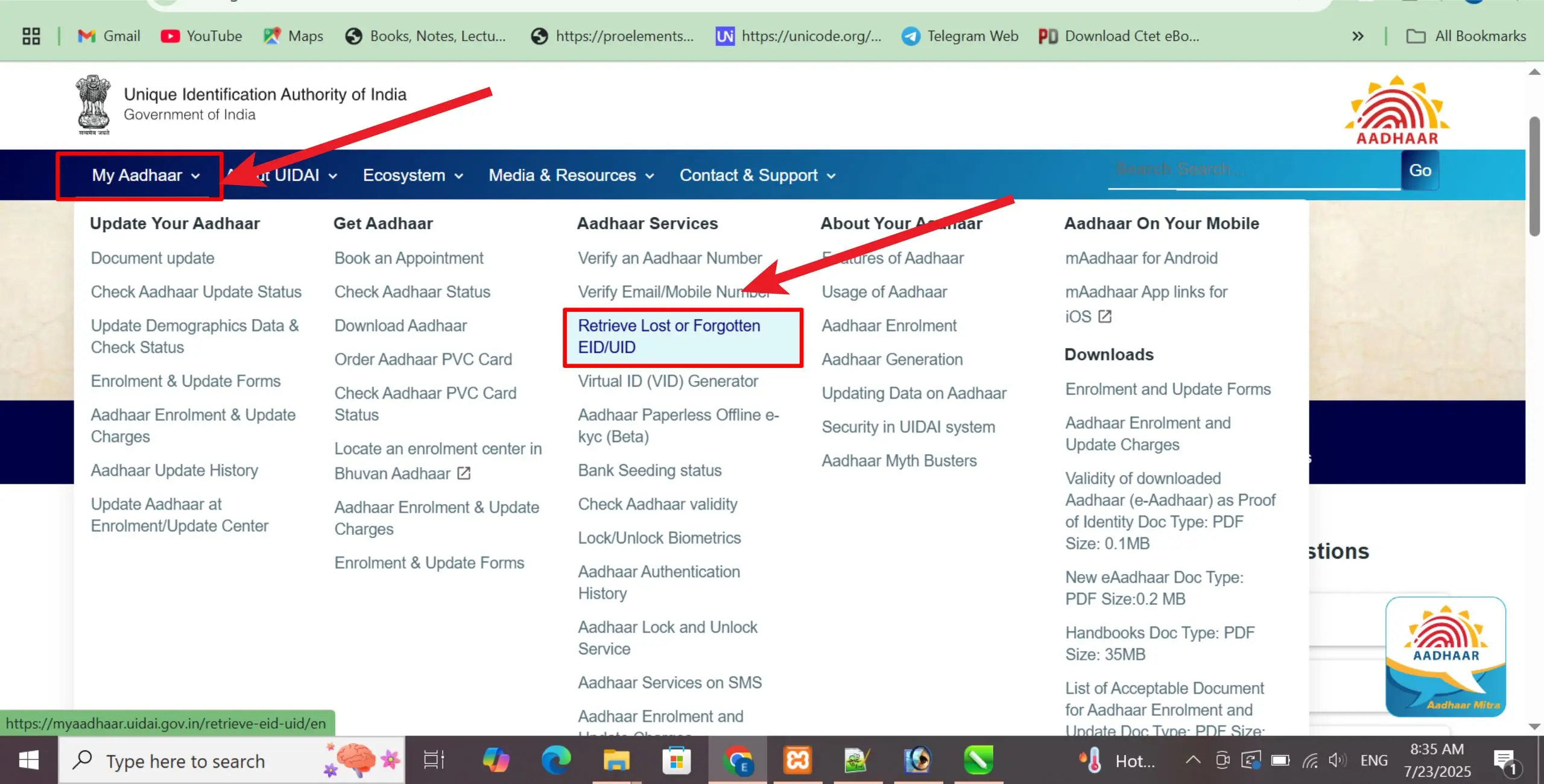The height and width of the screenshot is (784, 1544).
Task: Open Usage of Aadhaar link
Action: (884, 292)
